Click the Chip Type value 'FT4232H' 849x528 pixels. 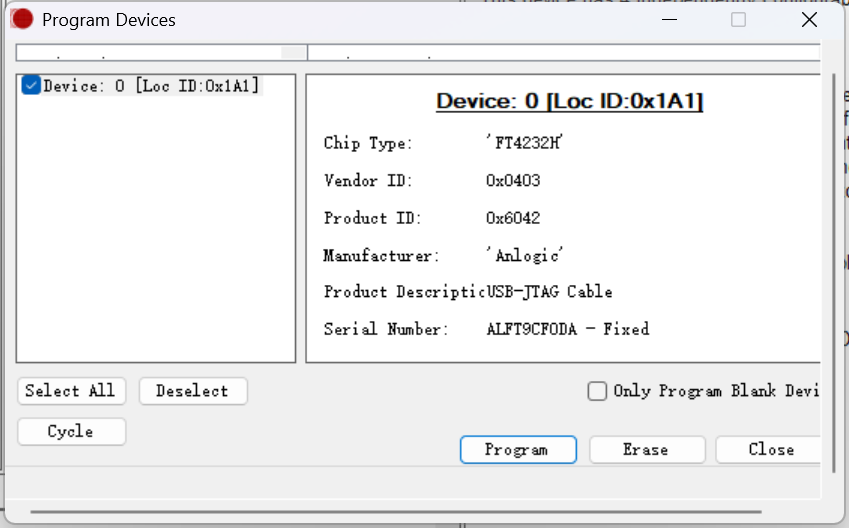tap(524, 143)
